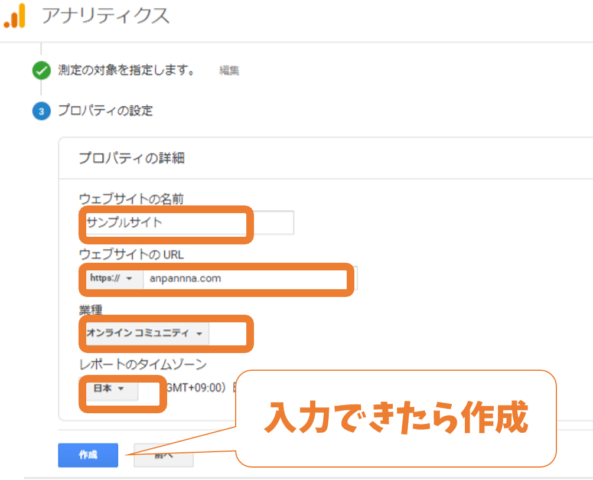The height and width of the screenshot is (480, 593).
Task: Open the オンライン コミュニティ industry dropdown
Action: [147, 333]
